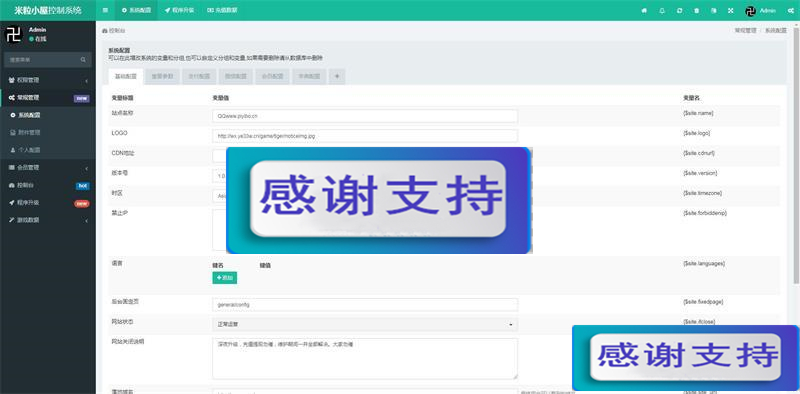800x394 pixels.
Task: Click the 常规管理 gears icon in sidebar
Action: tap(11, 97)
